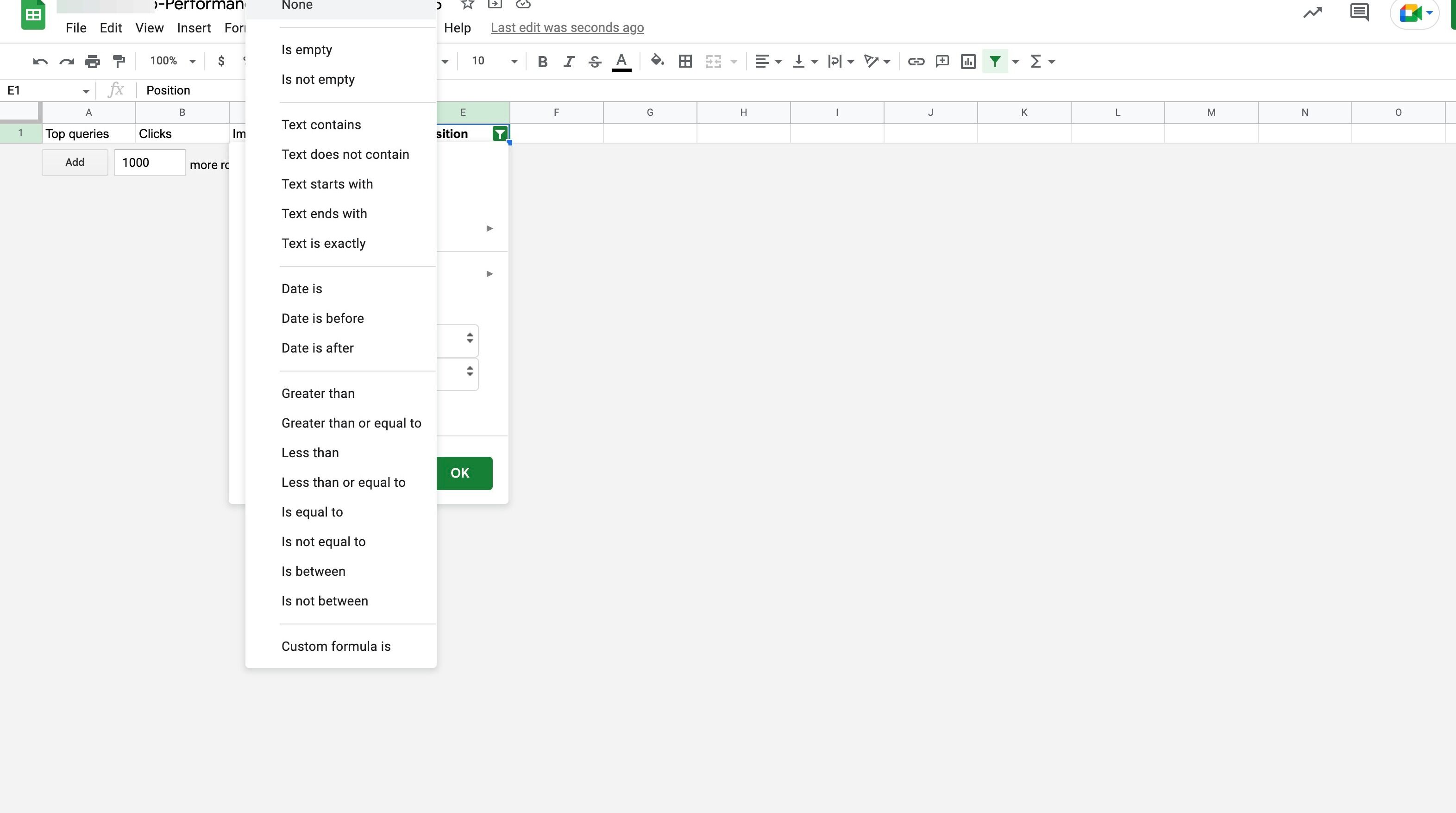The height and width of the screenshot is (813, 1456).
Task: Click the Google Sheets home icon
Action: pos(33,14)
